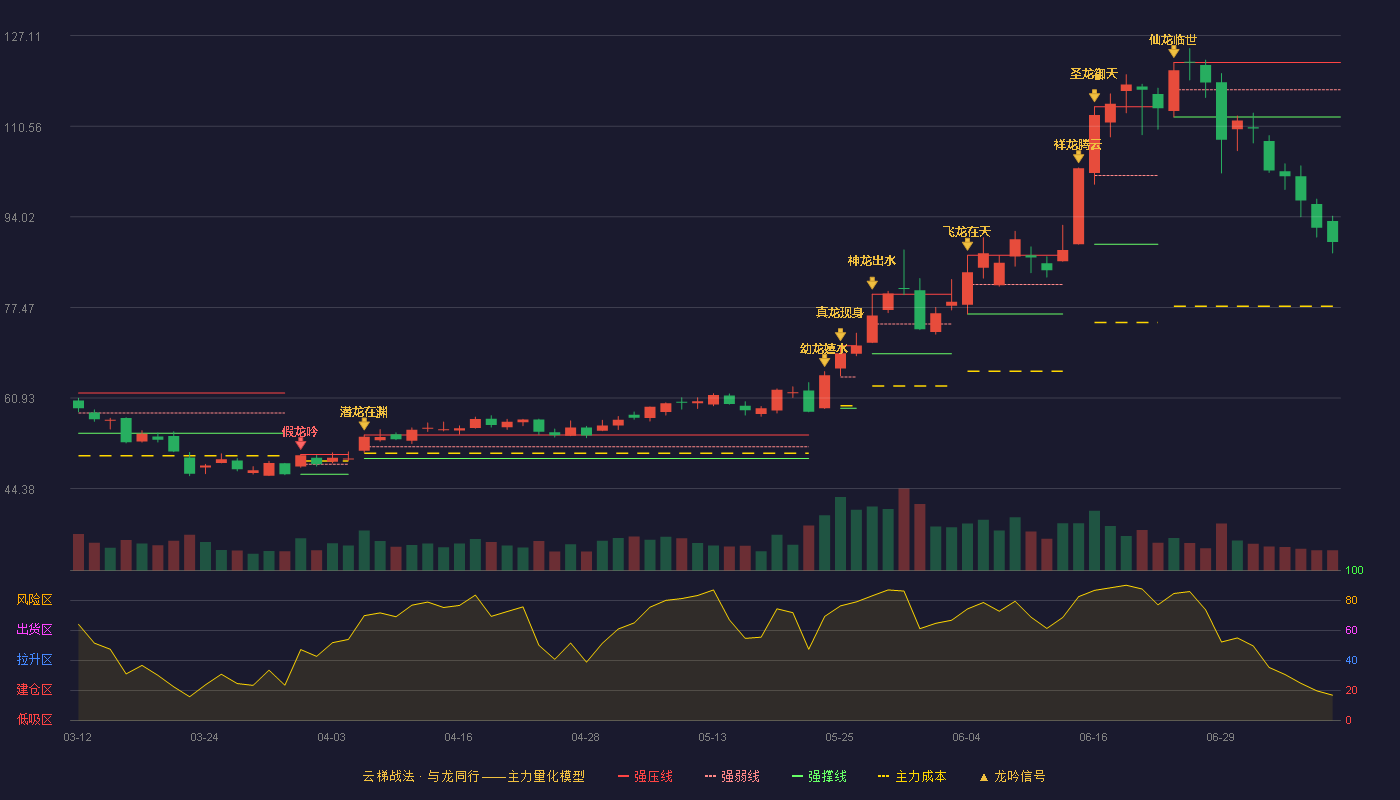The width and height of the screenshot is (1400, 800).
Task: Toggle the 强弱线 legend series
Action: [732, 776]
